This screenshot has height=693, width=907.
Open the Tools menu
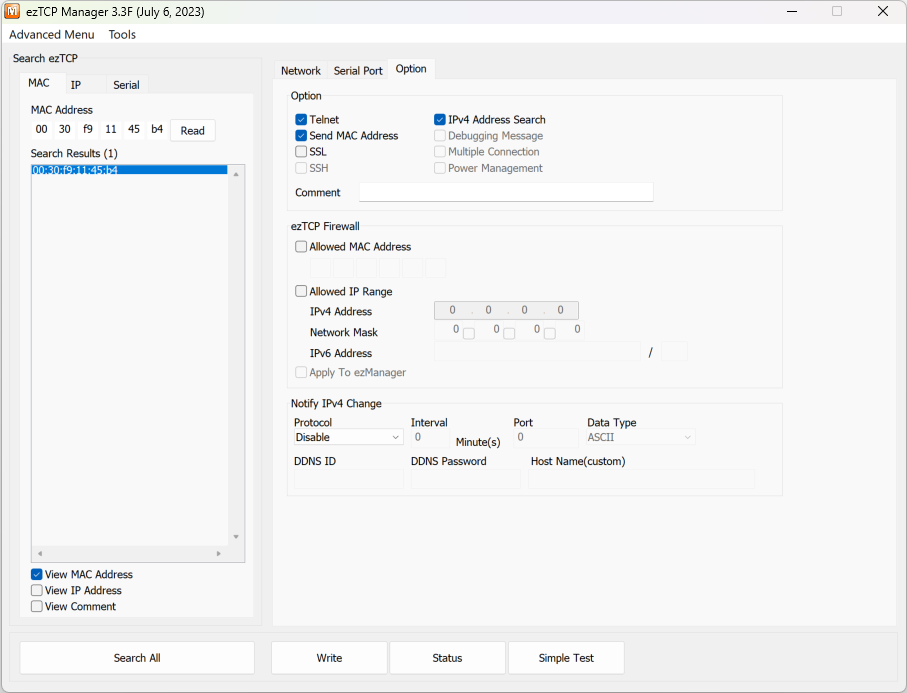122,34
